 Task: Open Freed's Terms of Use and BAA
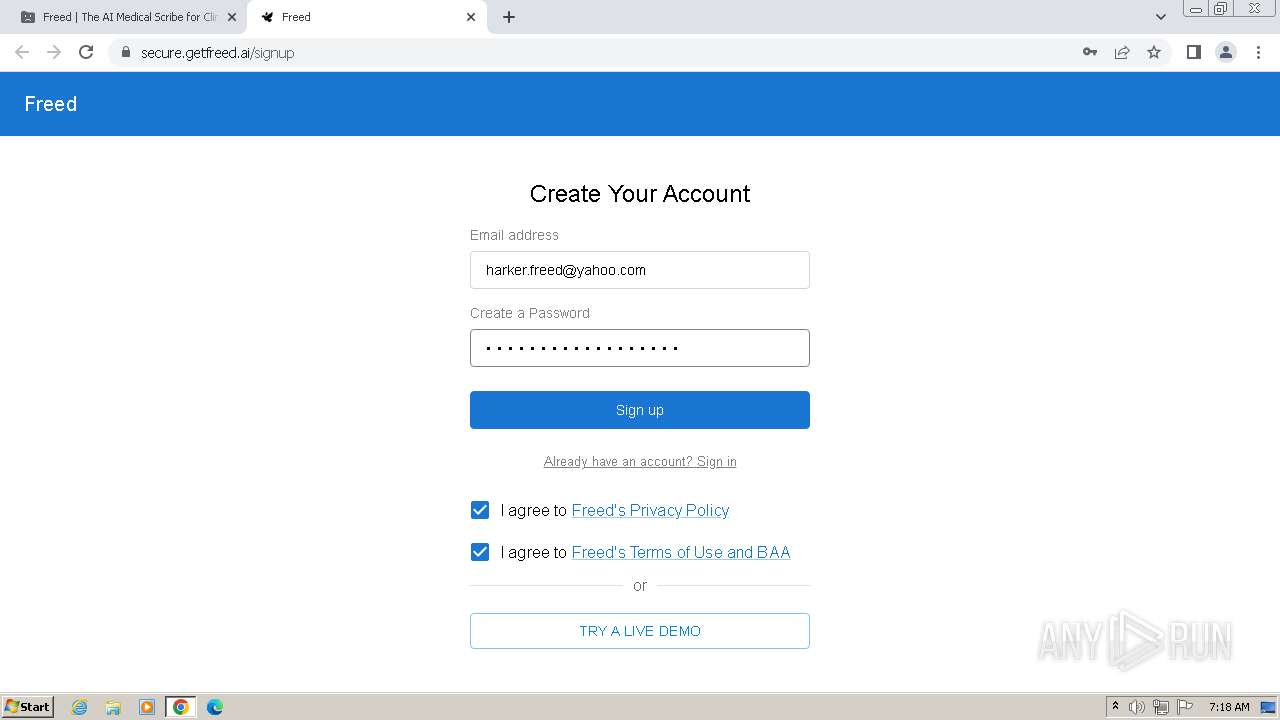coord(681,552)
